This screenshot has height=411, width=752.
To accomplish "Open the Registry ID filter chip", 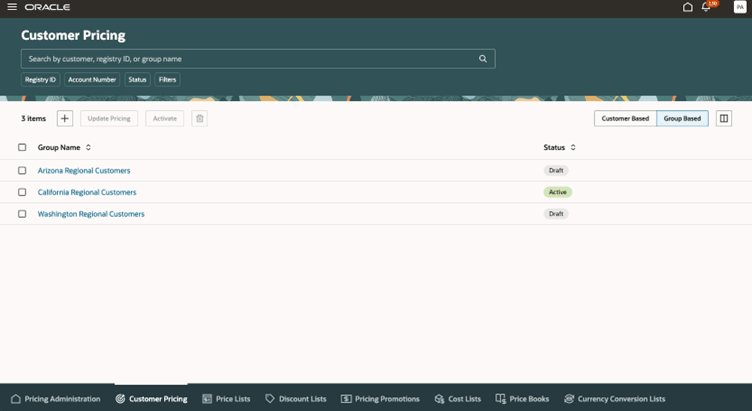I will tap(40, 80).
